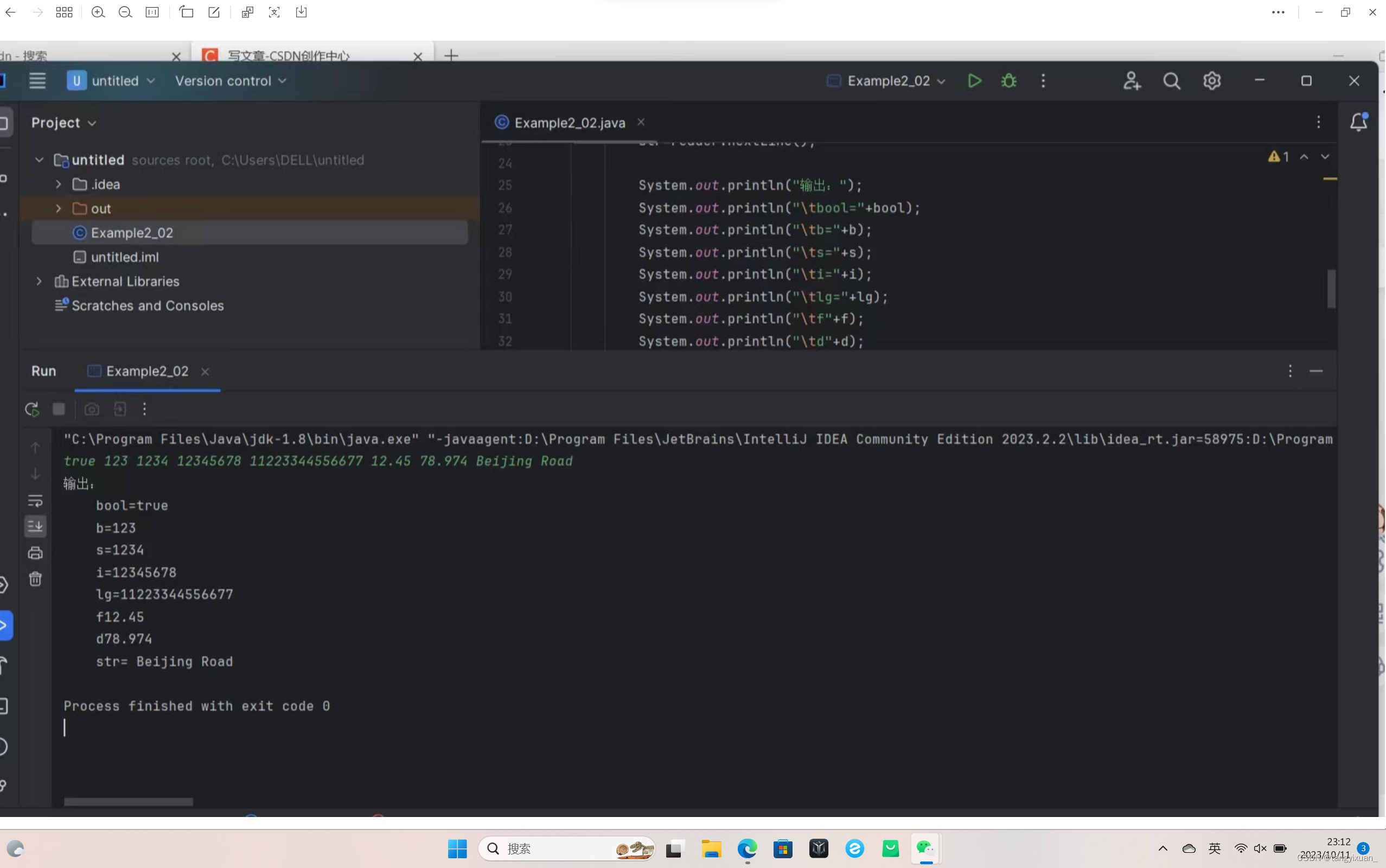This screenshot has width=1386, height=868.
Task: Click the print console output icon
Action: coord(36,553)
